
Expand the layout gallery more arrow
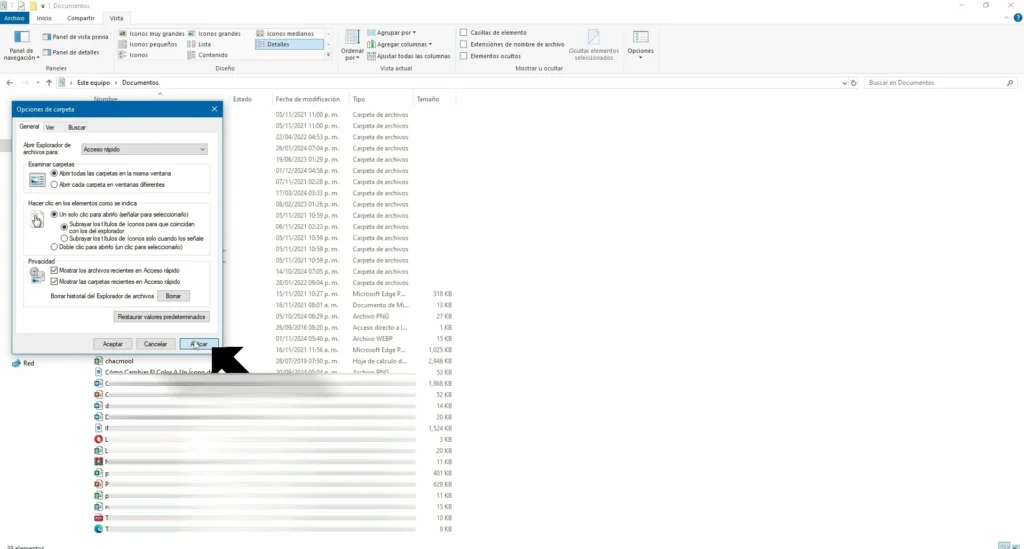(x=328, y=55)
